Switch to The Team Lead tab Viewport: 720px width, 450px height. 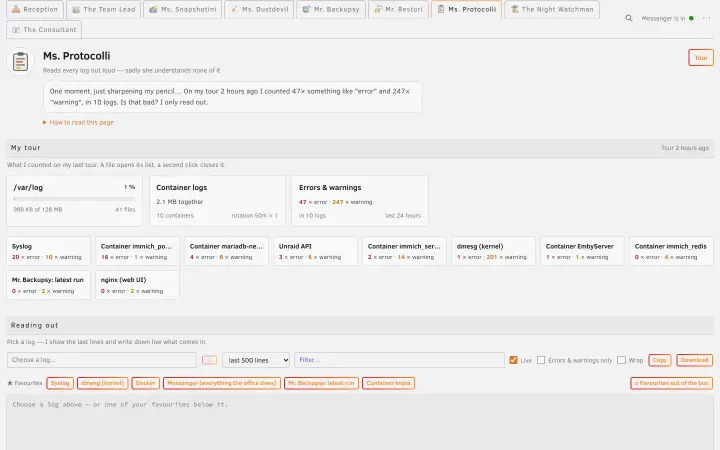point(104,9)
